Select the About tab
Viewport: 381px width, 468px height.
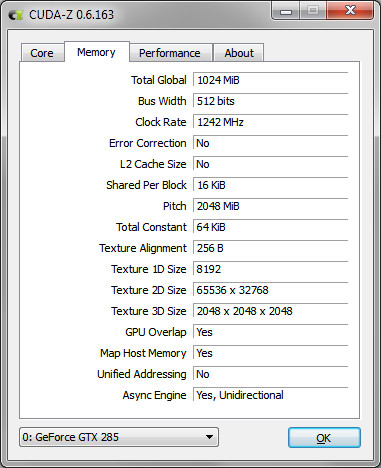point(239,53)
